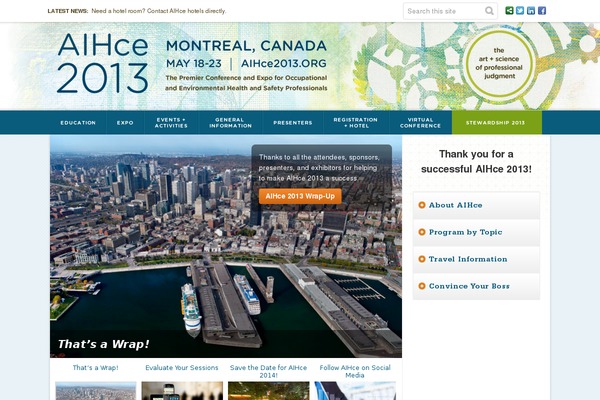The image size is (600, 400).
Task: Select the Stewardship 2013 tab
Action: 497,122
